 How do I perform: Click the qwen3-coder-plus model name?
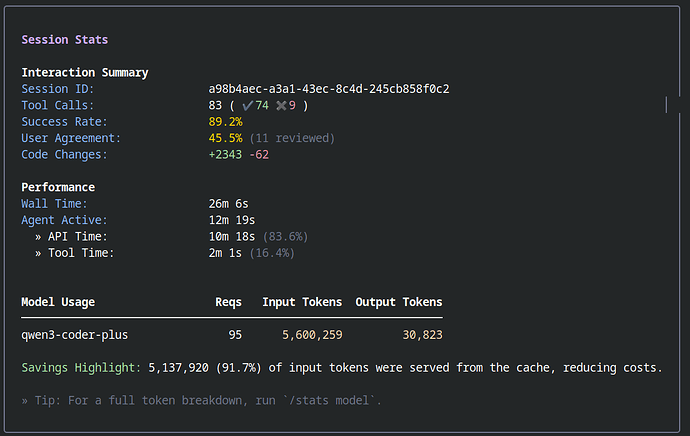[x=74, y=335]
